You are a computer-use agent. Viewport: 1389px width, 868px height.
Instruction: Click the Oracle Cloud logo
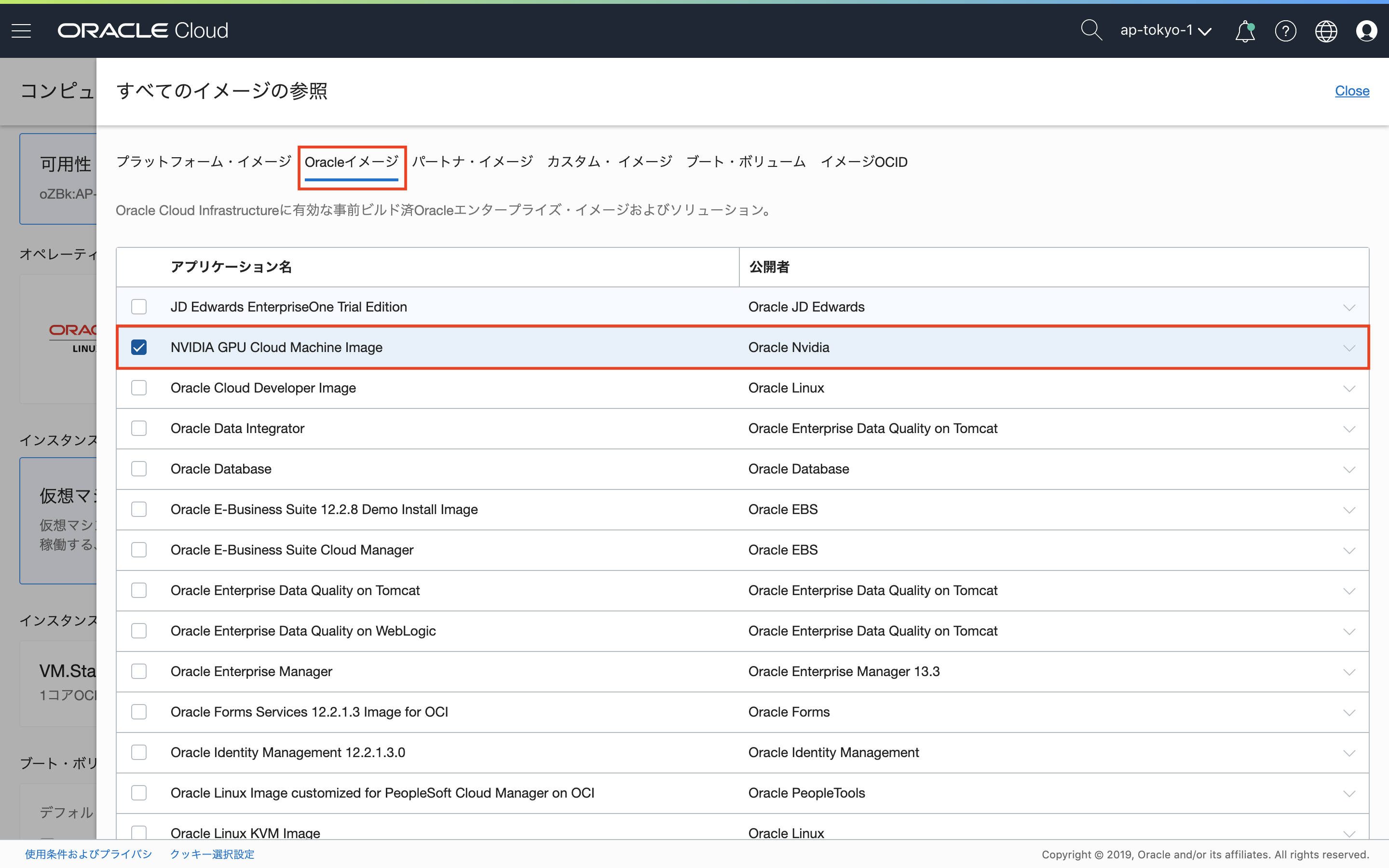[143, 30]
